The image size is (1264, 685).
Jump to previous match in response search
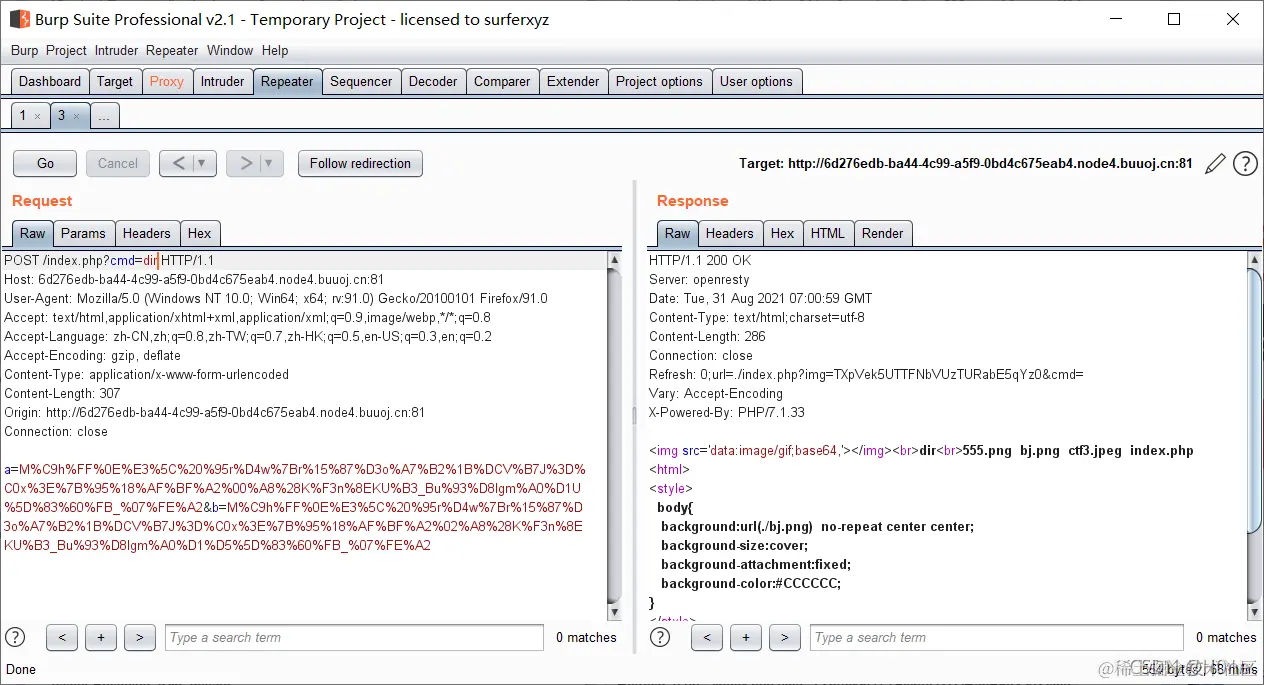click(x=707, y=637)
